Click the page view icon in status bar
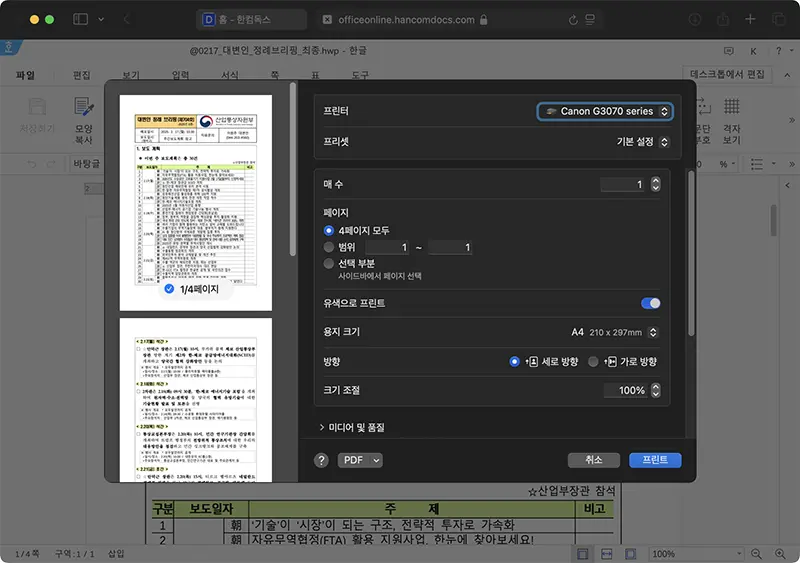 coord(583,554)
